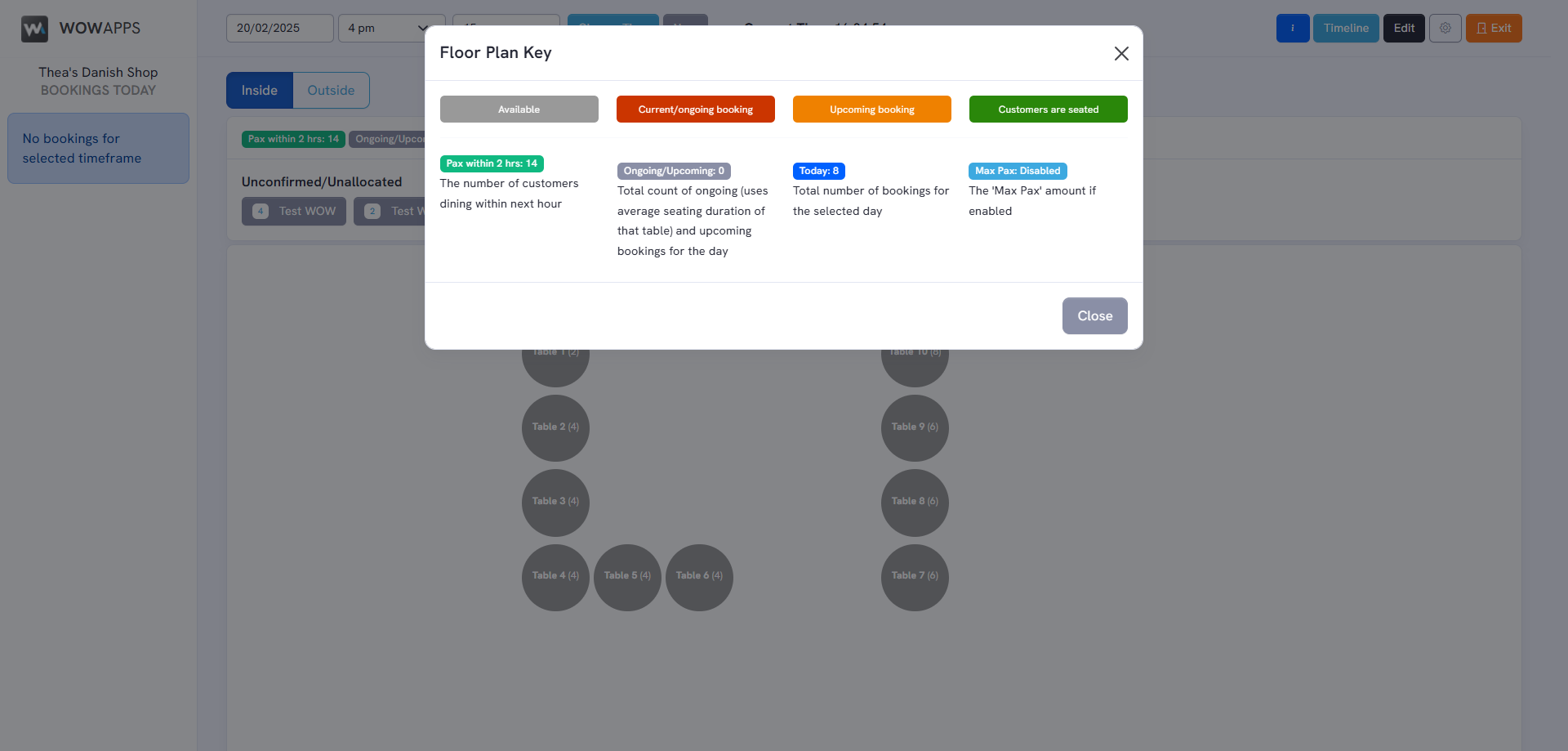Select the Table 5 (4) circle
The width and height of the screenshot is (1568, 751).
coord(627,576)
